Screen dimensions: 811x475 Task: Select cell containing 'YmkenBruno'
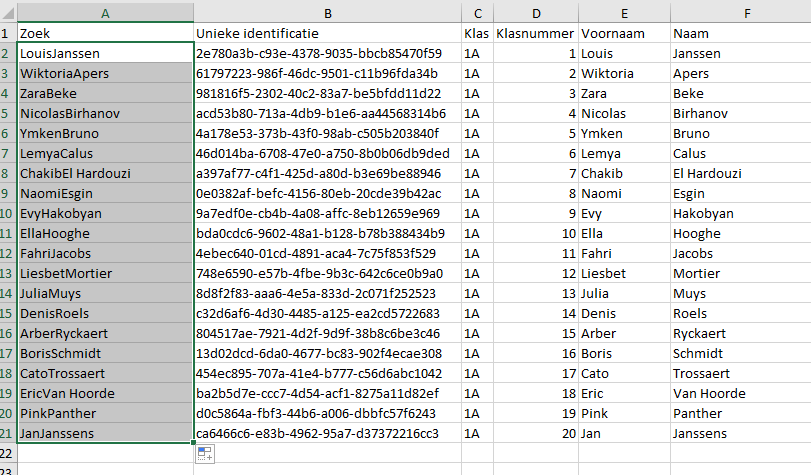[106, 133]
